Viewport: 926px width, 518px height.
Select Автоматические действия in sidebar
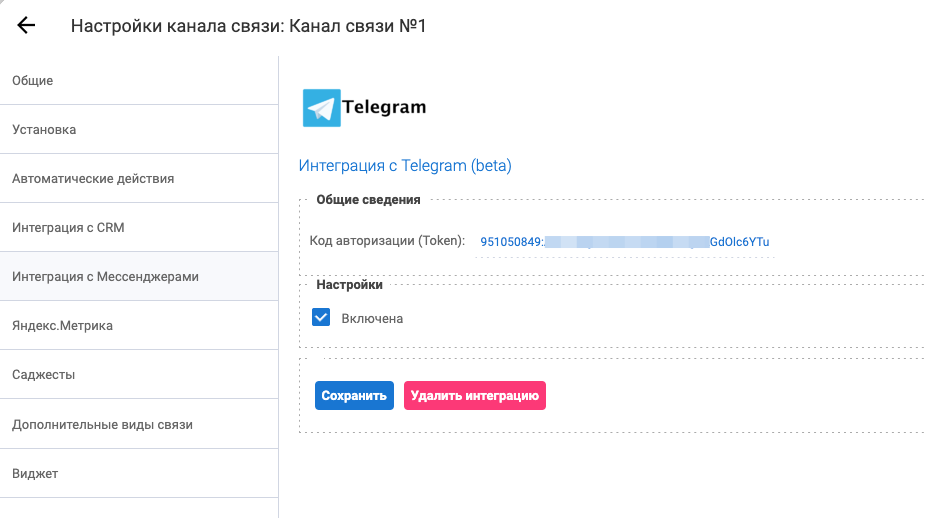[93, 179]
